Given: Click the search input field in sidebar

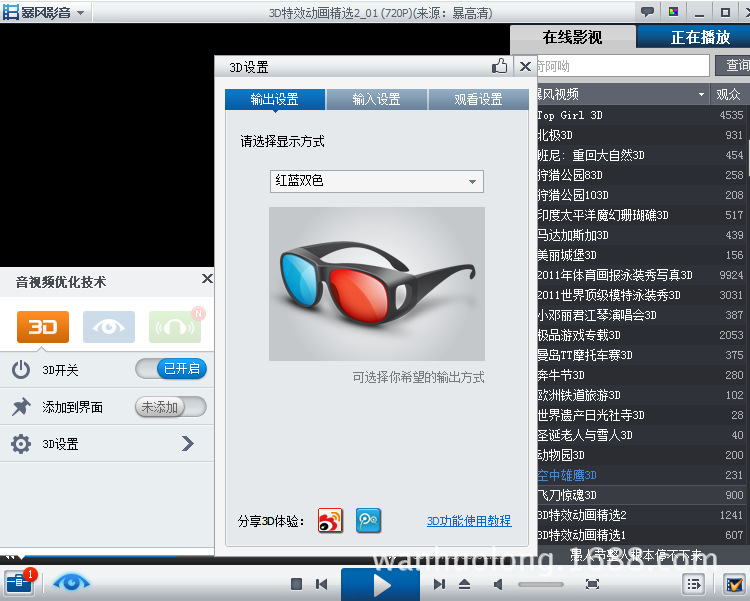Looking at the screenshot, I should click(x=622, y=66).
